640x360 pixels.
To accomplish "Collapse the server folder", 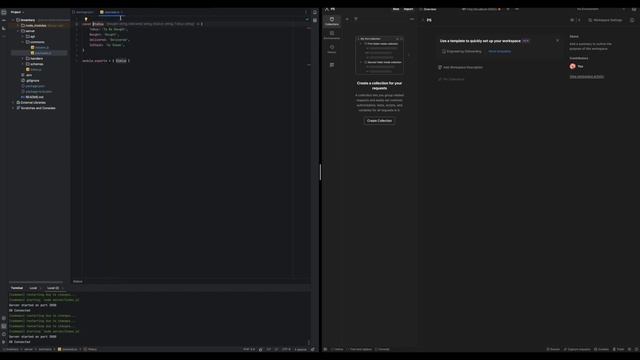I will click(x=19, y=31).
